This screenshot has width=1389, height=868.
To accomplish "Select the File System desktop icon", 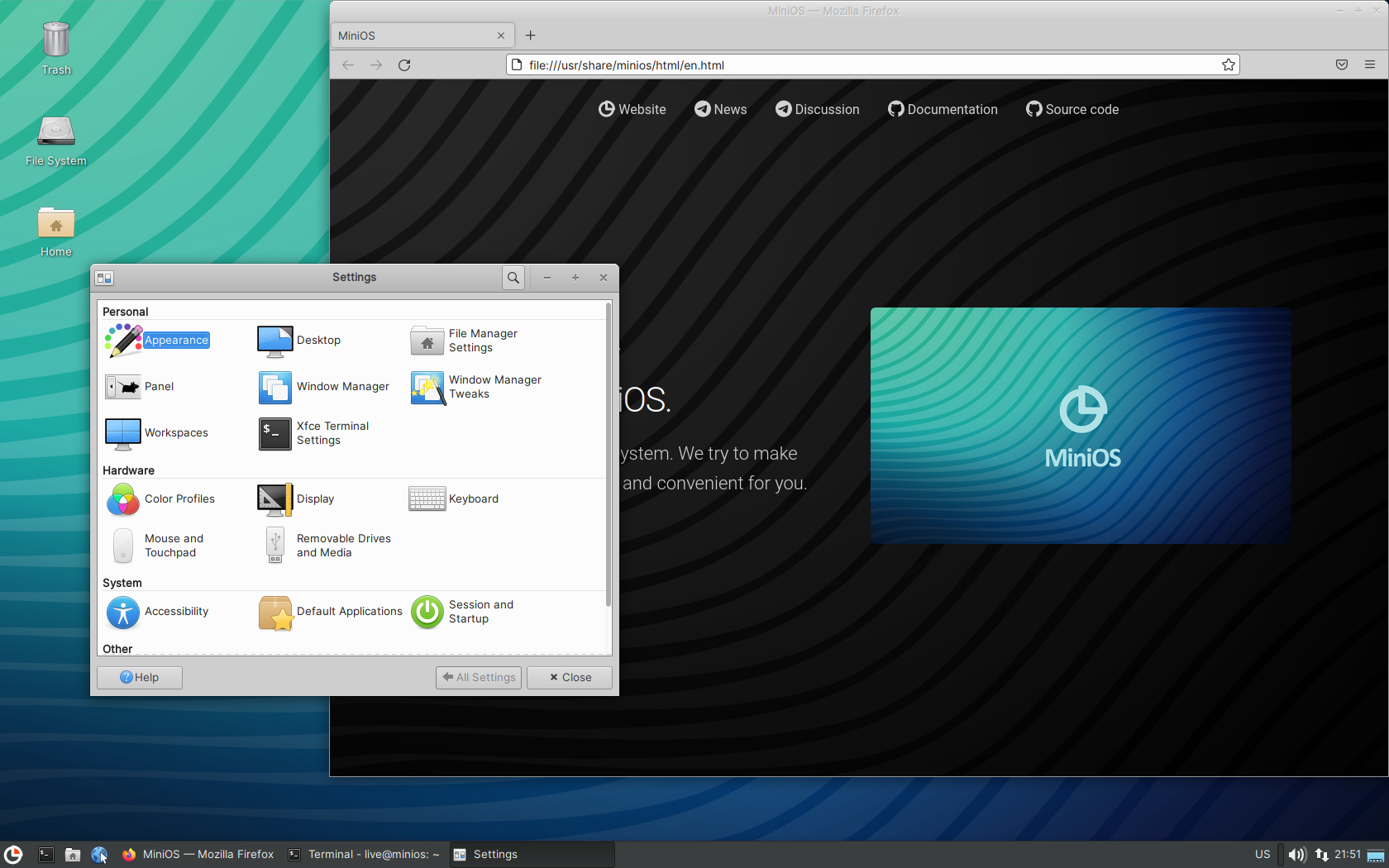I will click(56, 141).
